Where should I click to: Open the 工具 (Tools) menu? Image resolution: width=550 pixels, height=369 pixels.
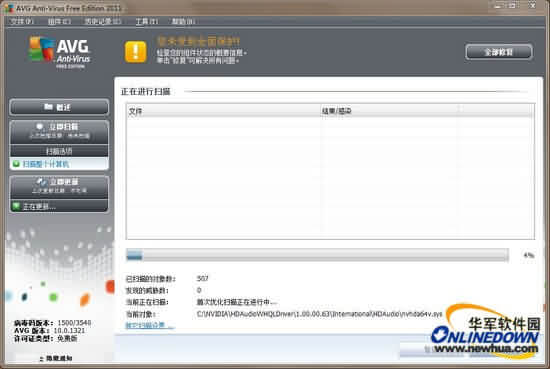click(147, 21)
